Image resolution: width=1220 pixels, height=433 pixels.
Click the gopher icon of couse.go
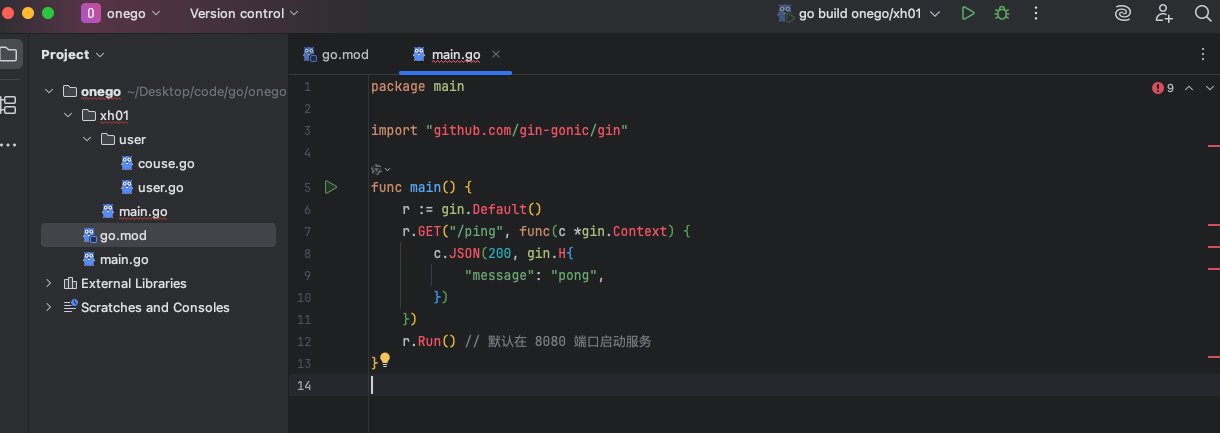[x=127, y=163]
